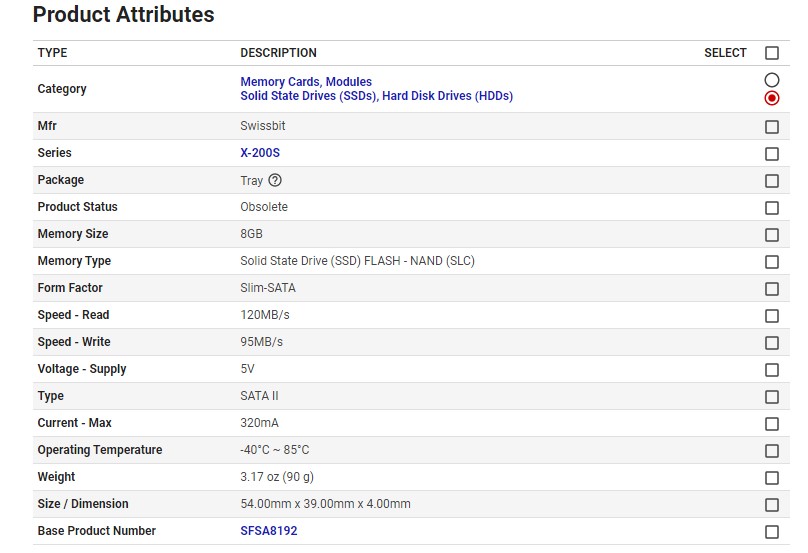Image resolution: width=808 pixels, height=553 pixels.
Task: Select the Product Status Obsolete checkbox
Action: pyautogui.click(x=771, y=208)
